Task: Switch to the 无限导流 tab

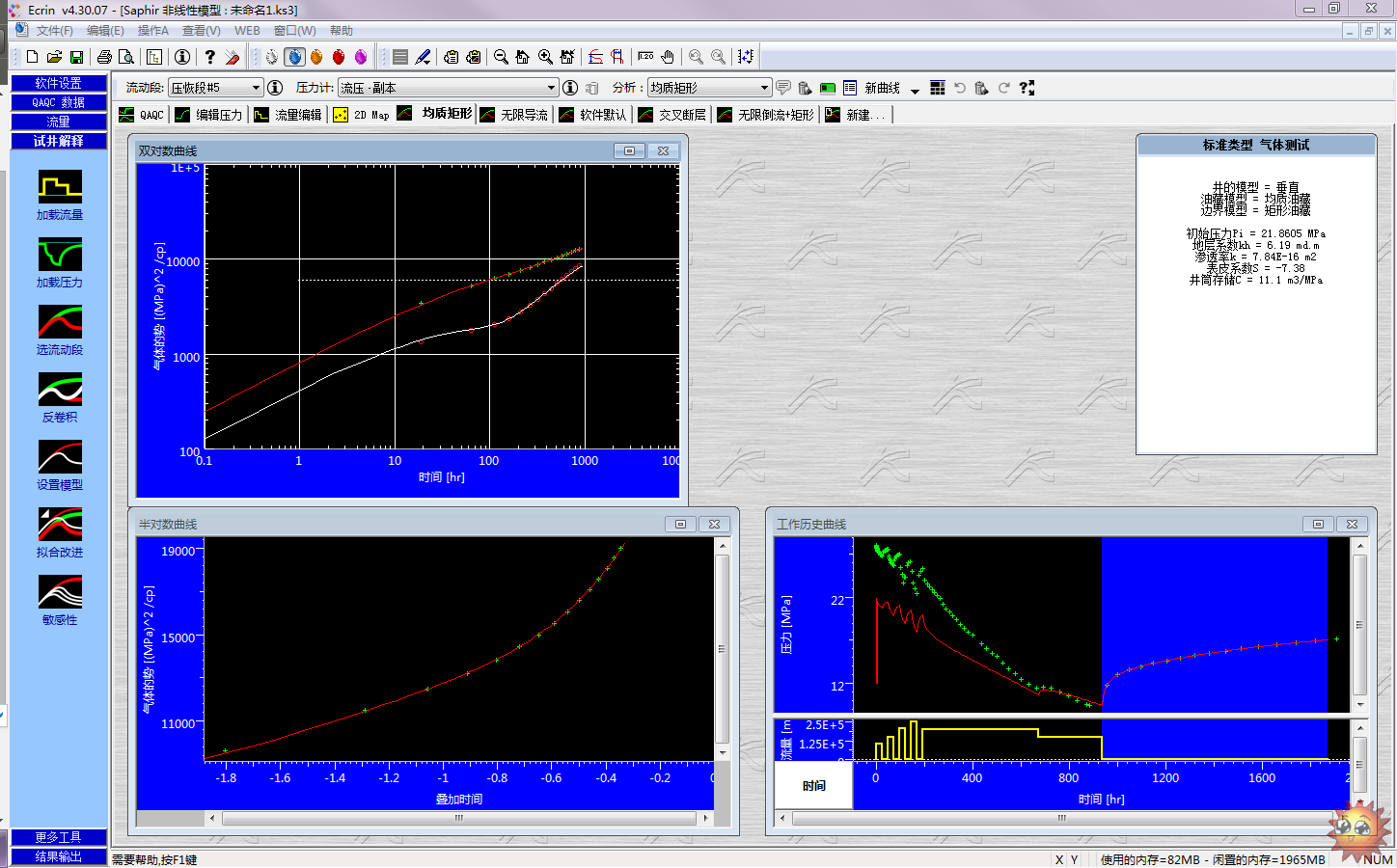Action: 514,115
